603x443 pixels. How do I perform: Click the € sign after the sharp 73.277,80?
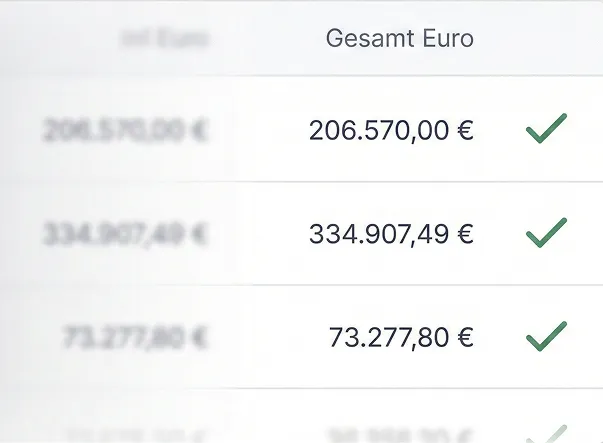click(x=464, y=339)
